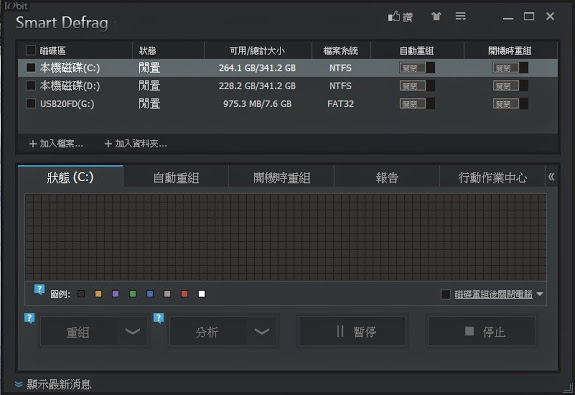
Task: Switch to the 自動重組 tab
Action: click(176, 178)
